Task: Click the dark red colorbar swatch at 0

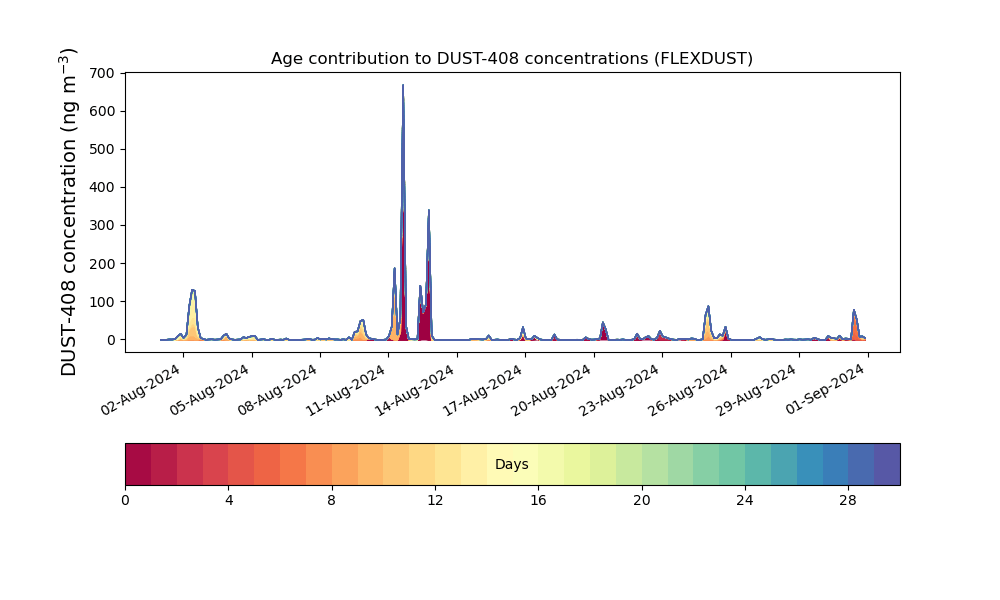Action: point(138,465)
